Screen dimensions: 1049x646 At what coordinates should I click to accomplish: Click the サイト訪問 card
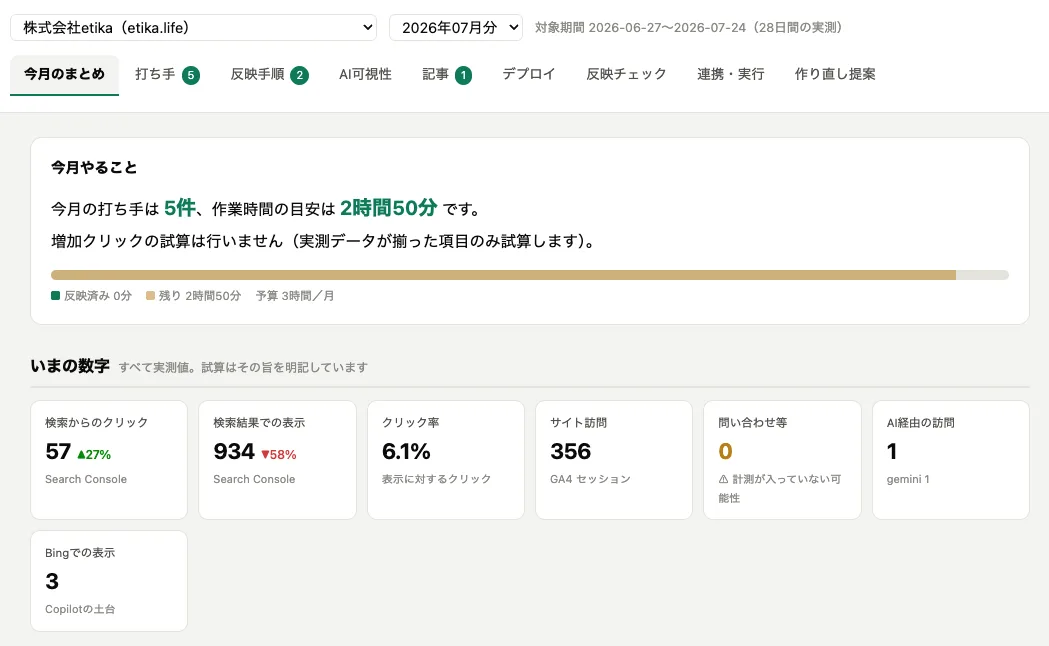[x=613, y=460]
